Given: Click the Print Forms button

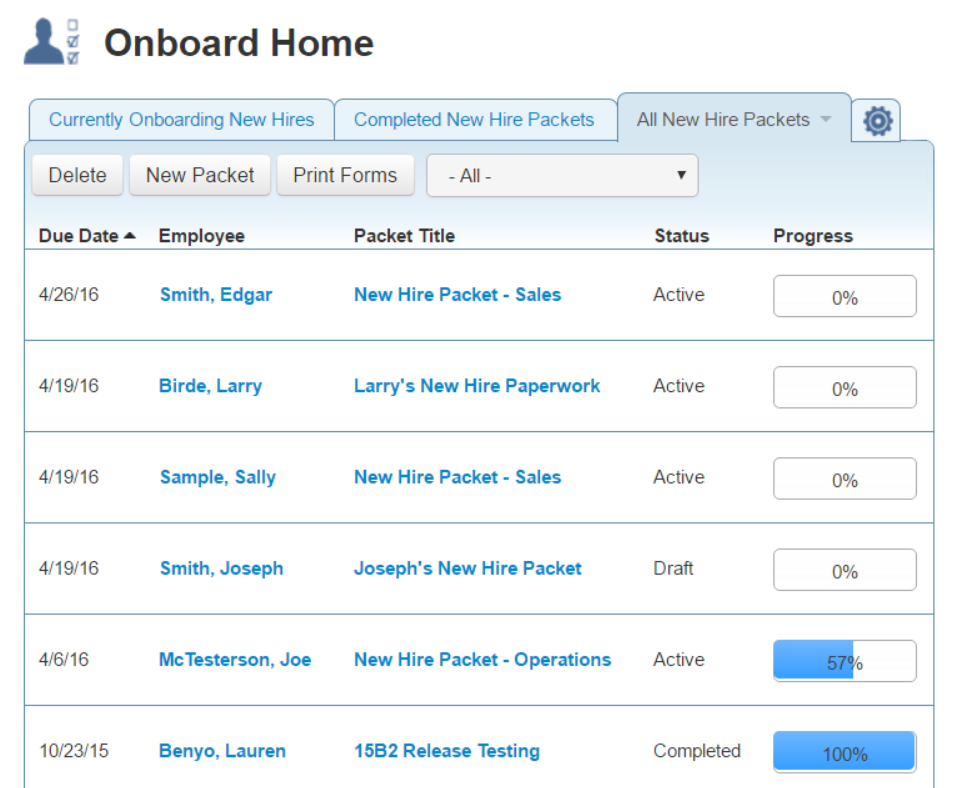Looking at the screenshot, I should [x=345, y=175].
